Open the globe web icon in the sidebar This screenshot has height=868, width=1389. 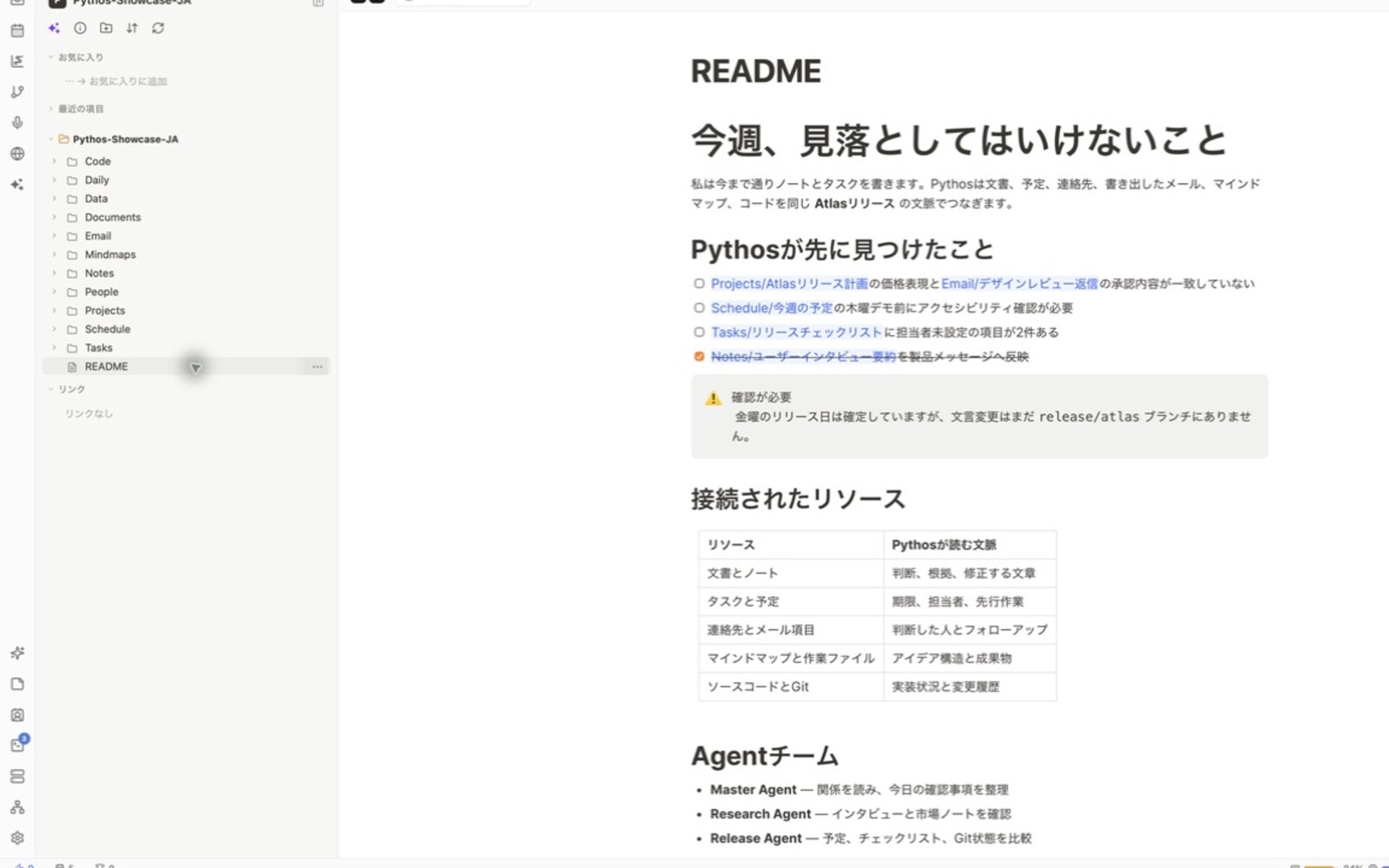(17, 154)
